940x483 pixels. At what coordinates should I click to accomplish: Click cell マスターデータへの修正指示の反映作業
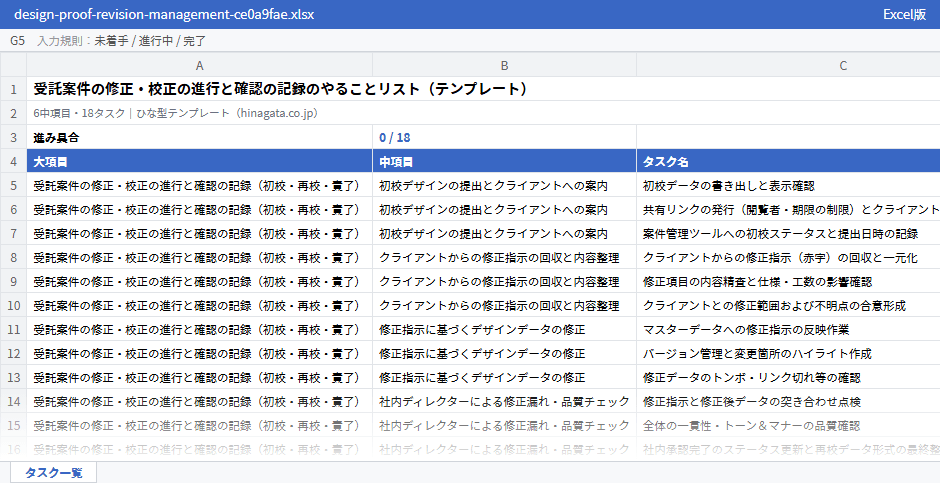tap(788, 330)
